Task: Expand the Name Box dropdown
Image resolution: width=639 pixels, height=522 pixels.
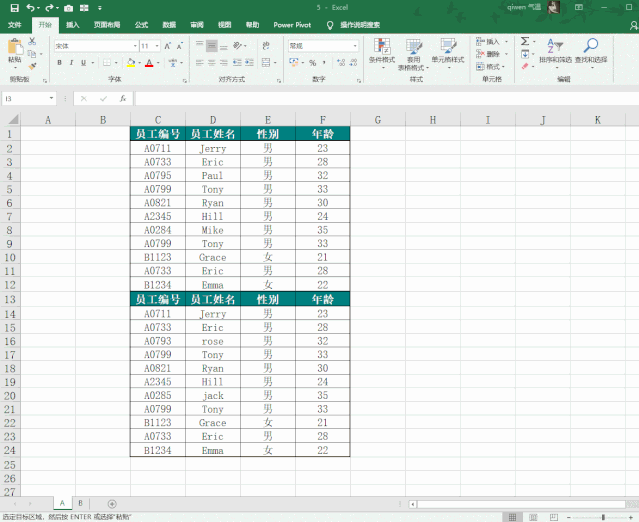Action: click(x=51, y=98)
